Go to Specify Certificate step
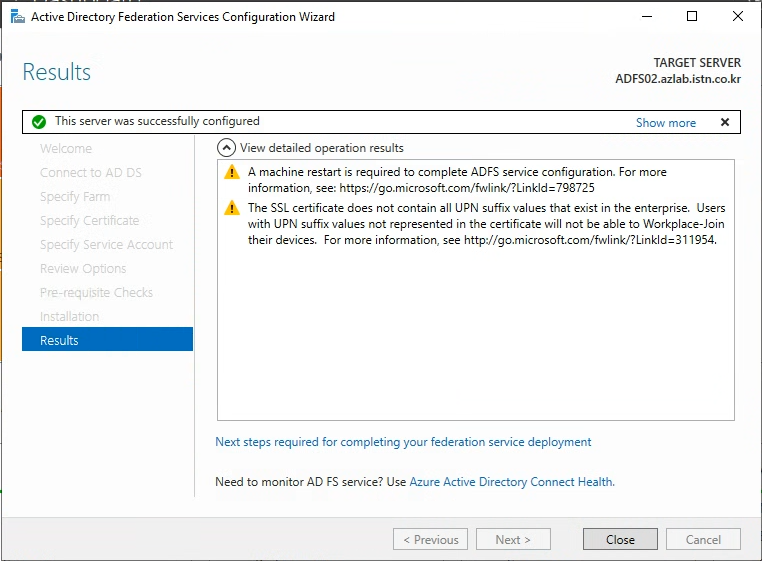This screenshot has width=762, height=561. (89, 221)
